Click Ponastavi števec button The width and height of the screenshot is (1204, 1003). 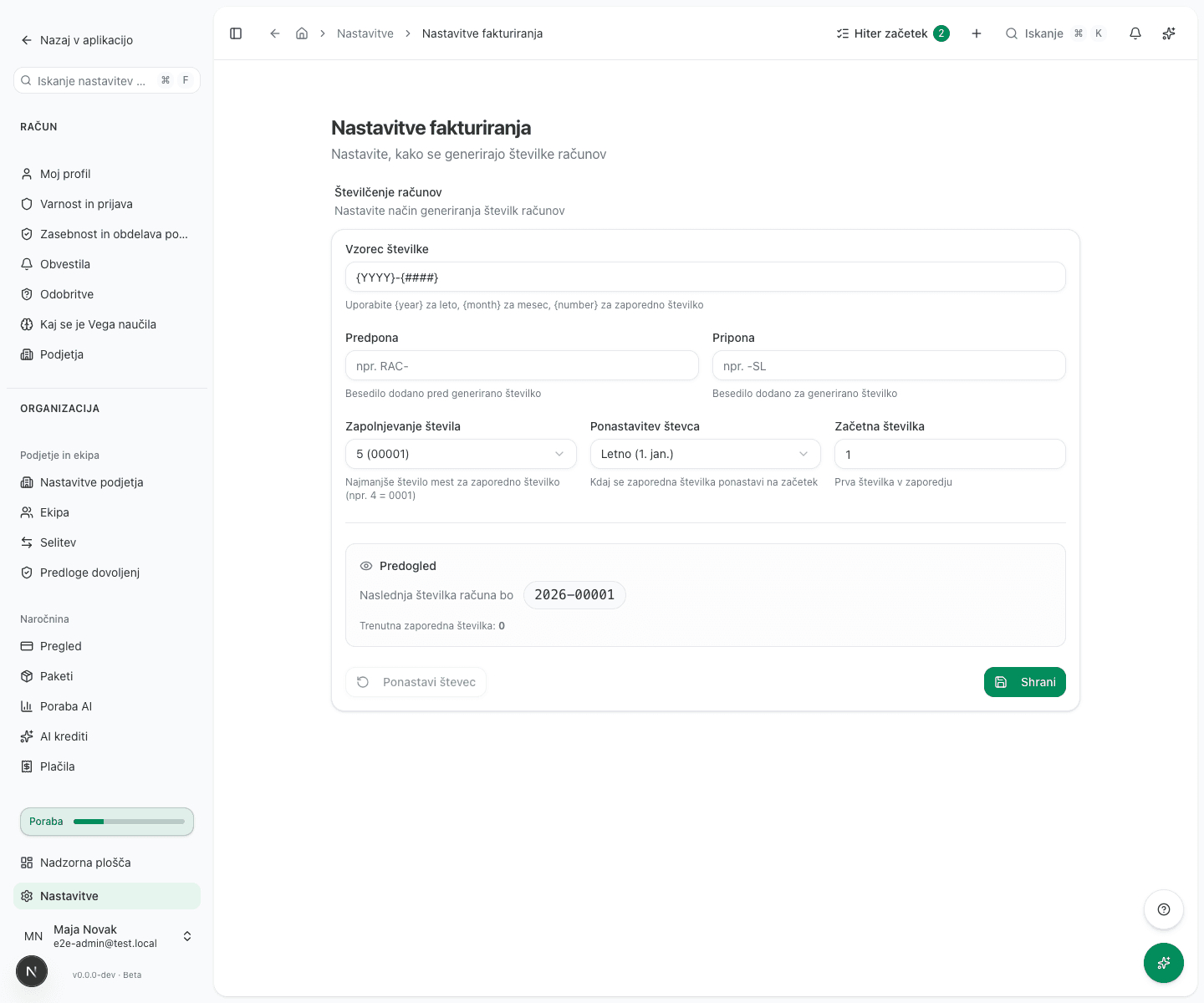click(x=416, y=682)
